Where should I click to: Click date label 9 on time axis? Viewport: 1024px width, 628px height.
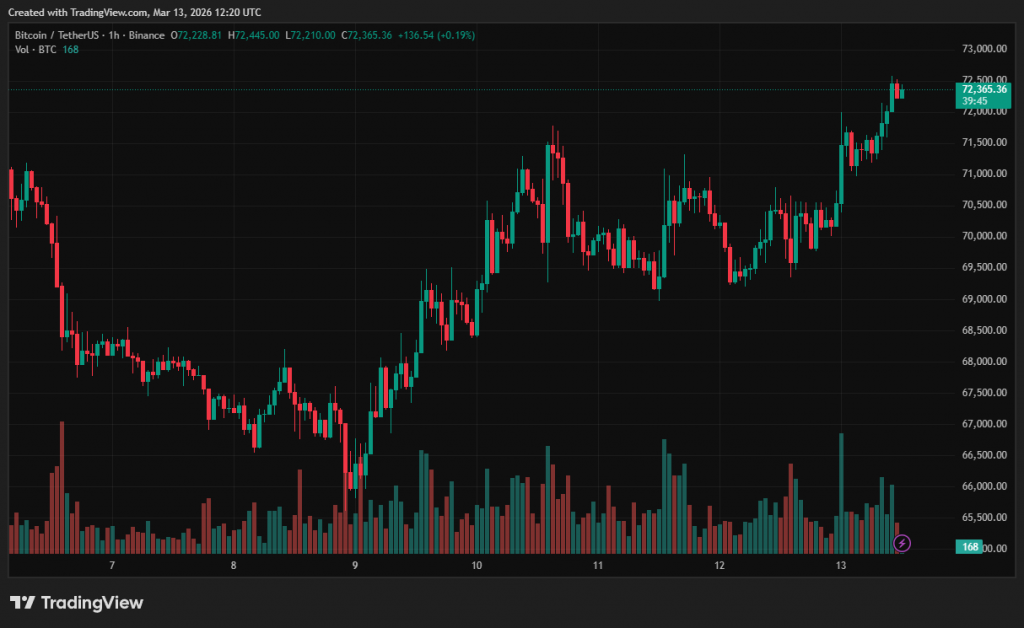tap(355, 566)
